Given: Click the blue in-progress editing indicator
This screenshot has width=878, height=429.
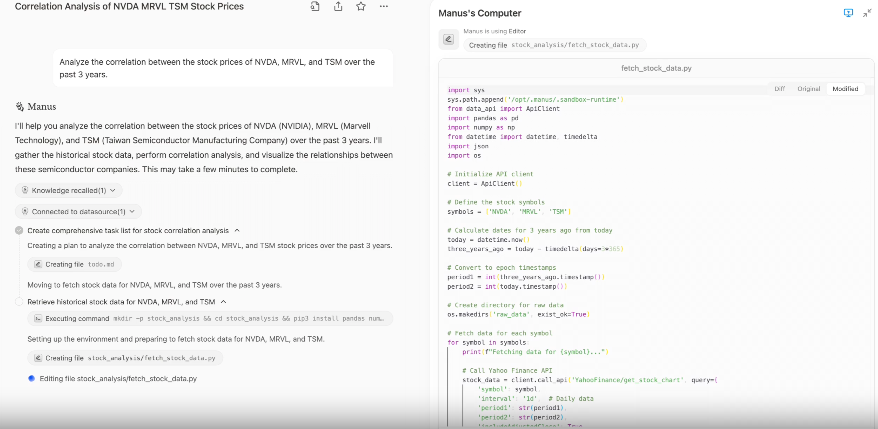Looking at the screenshot, I should point(31,379).
